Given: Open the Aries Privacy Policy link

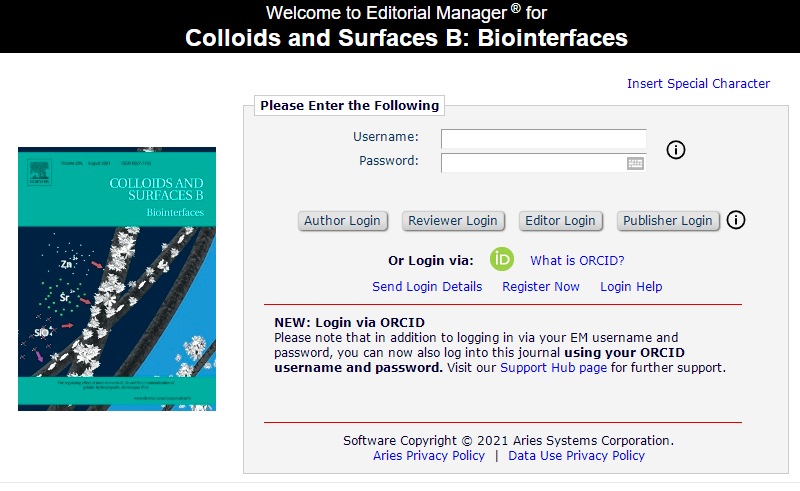Looking at the screenshot, I should [429, 456].
